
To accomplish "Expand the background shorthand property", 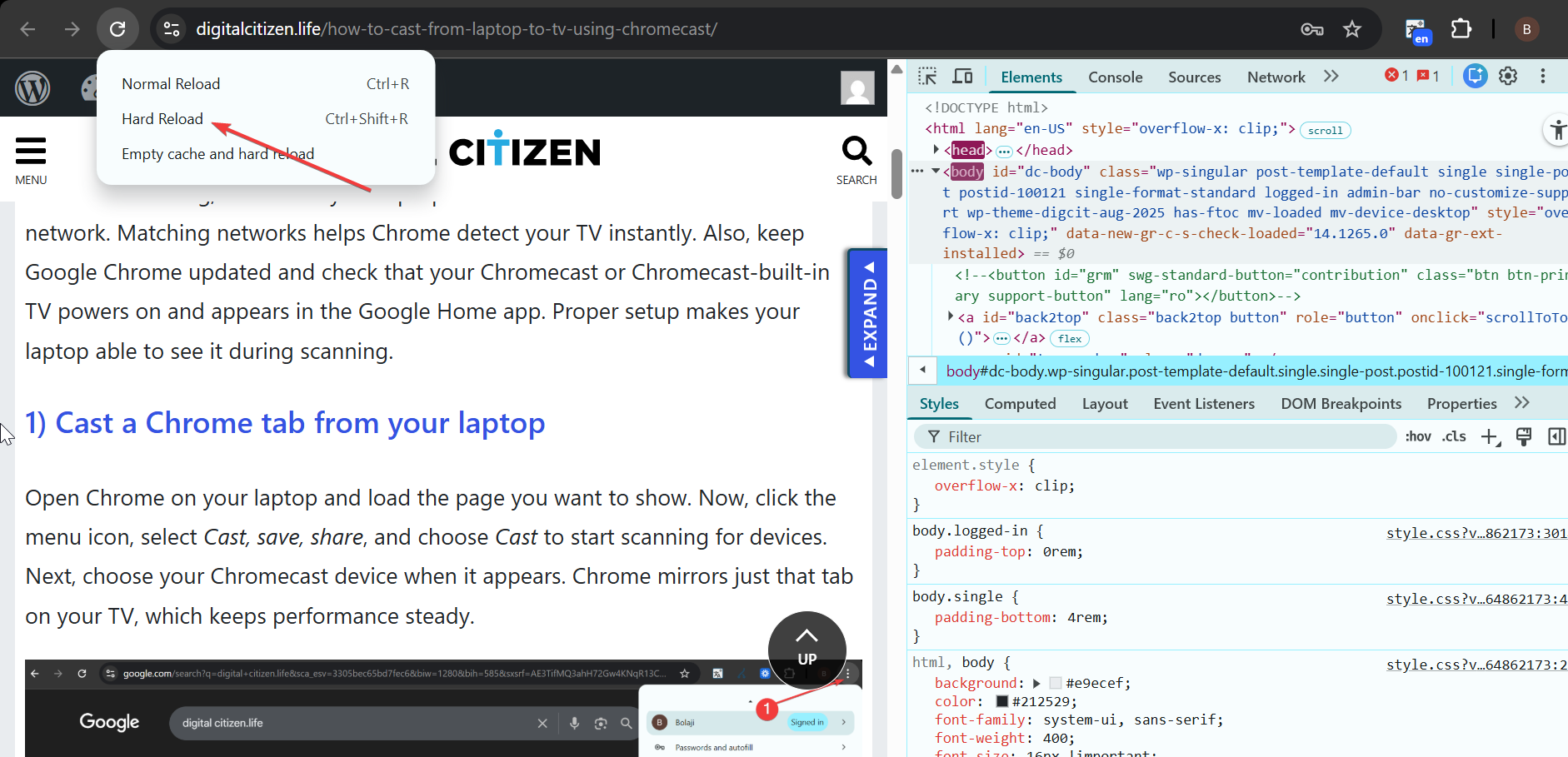I will (1036, 684).
